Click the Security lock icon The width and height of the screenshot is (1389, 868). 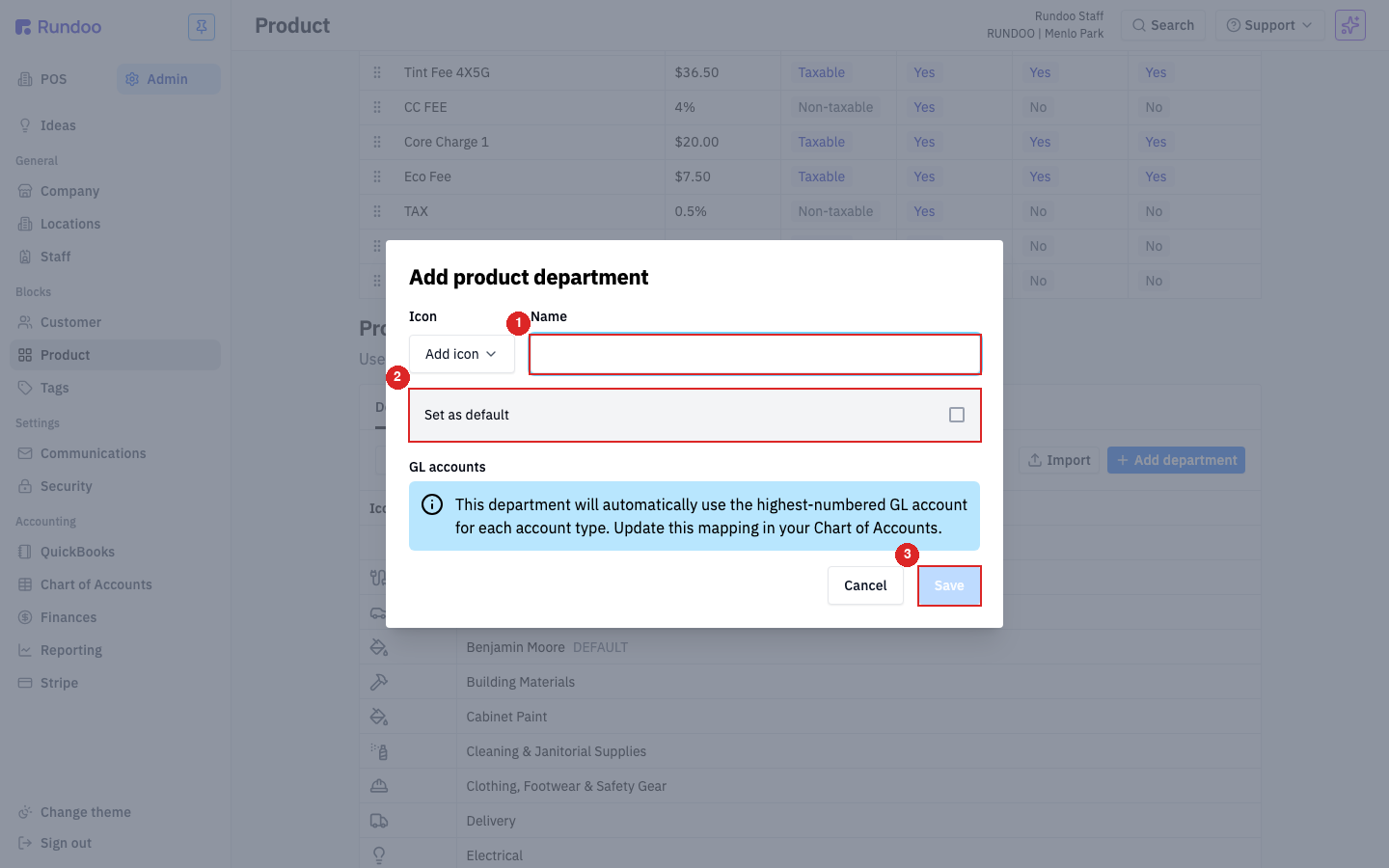pos(25,486)
